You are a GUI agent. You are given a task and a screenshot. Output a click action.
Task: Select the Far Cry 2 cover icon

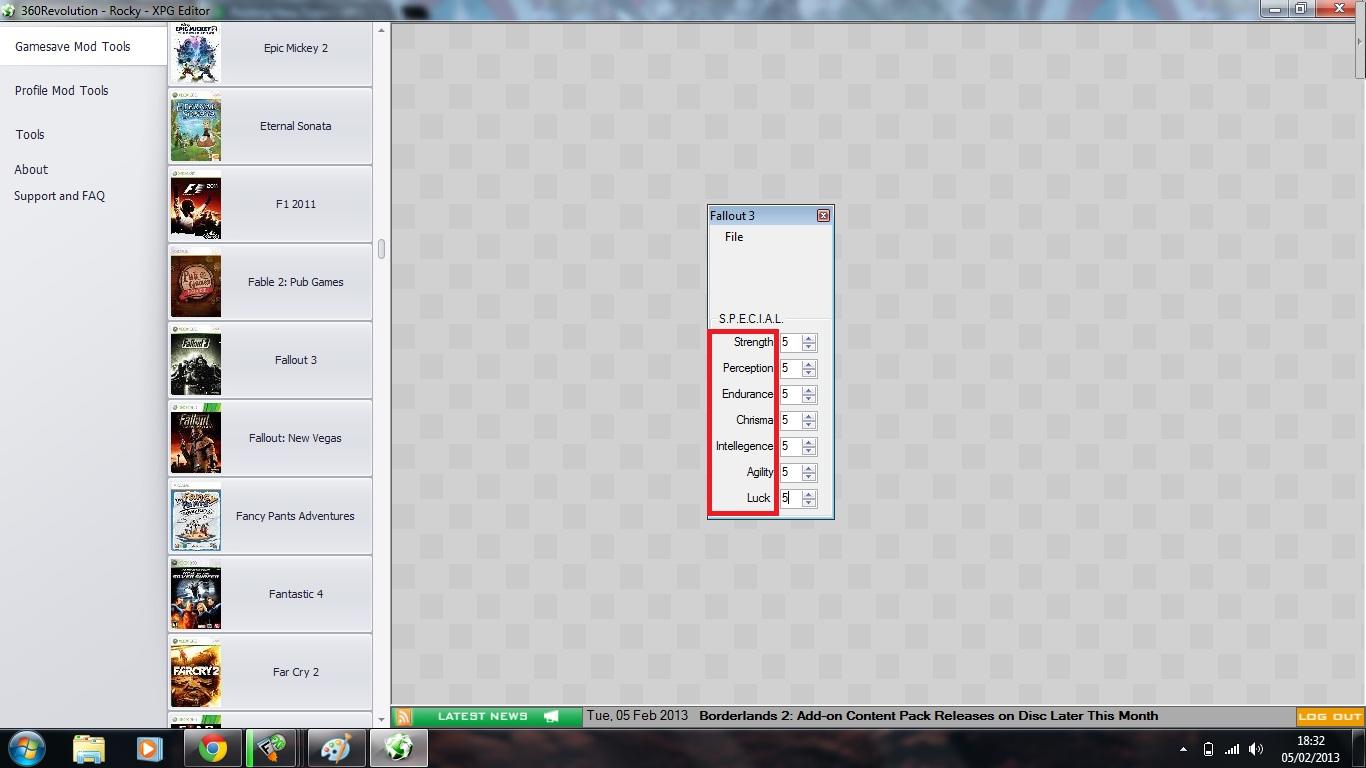pyautogui.click(x=196, y=672)
